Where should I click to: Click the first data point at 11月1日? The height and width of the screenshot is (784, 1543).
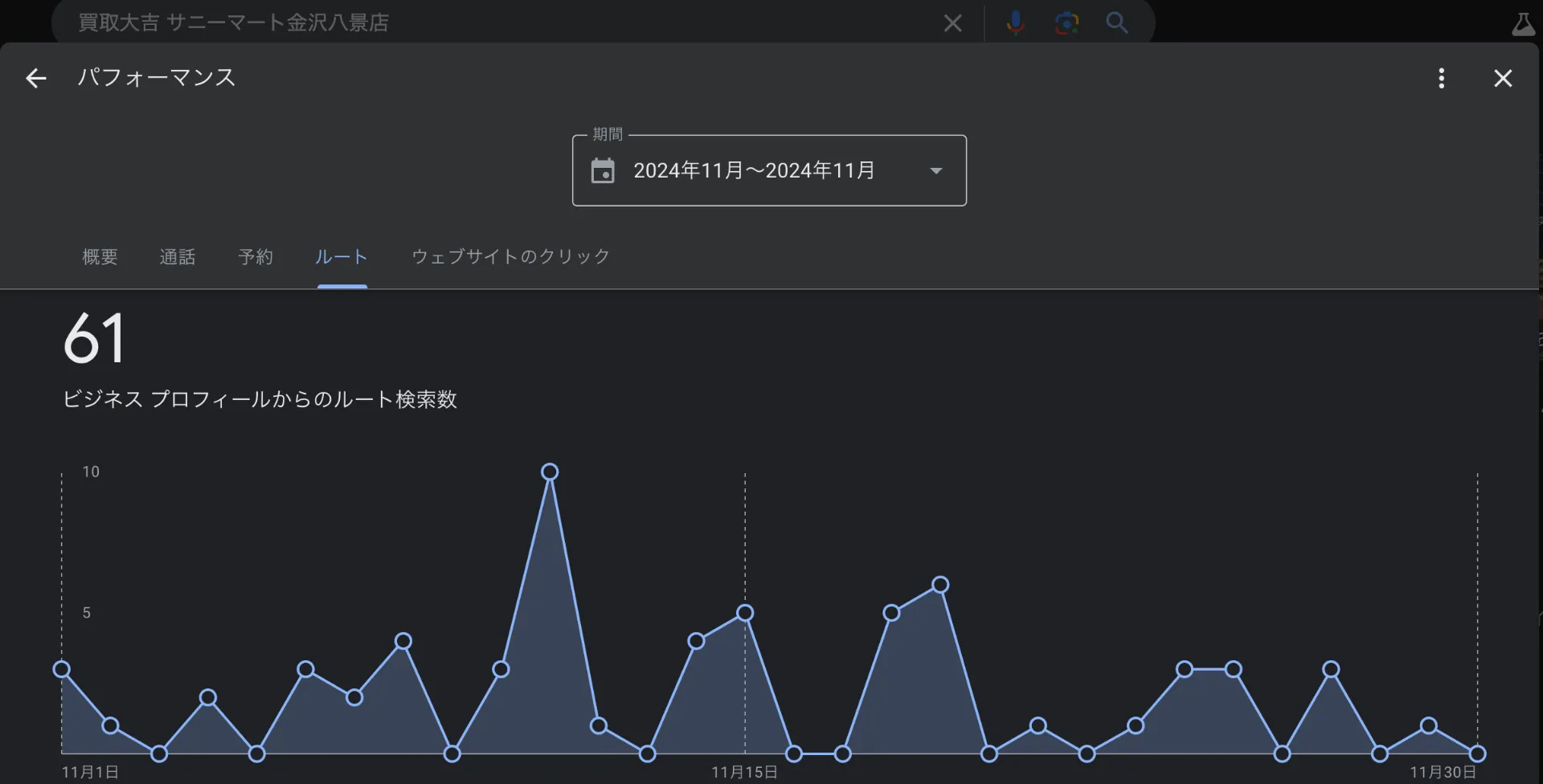62,669
